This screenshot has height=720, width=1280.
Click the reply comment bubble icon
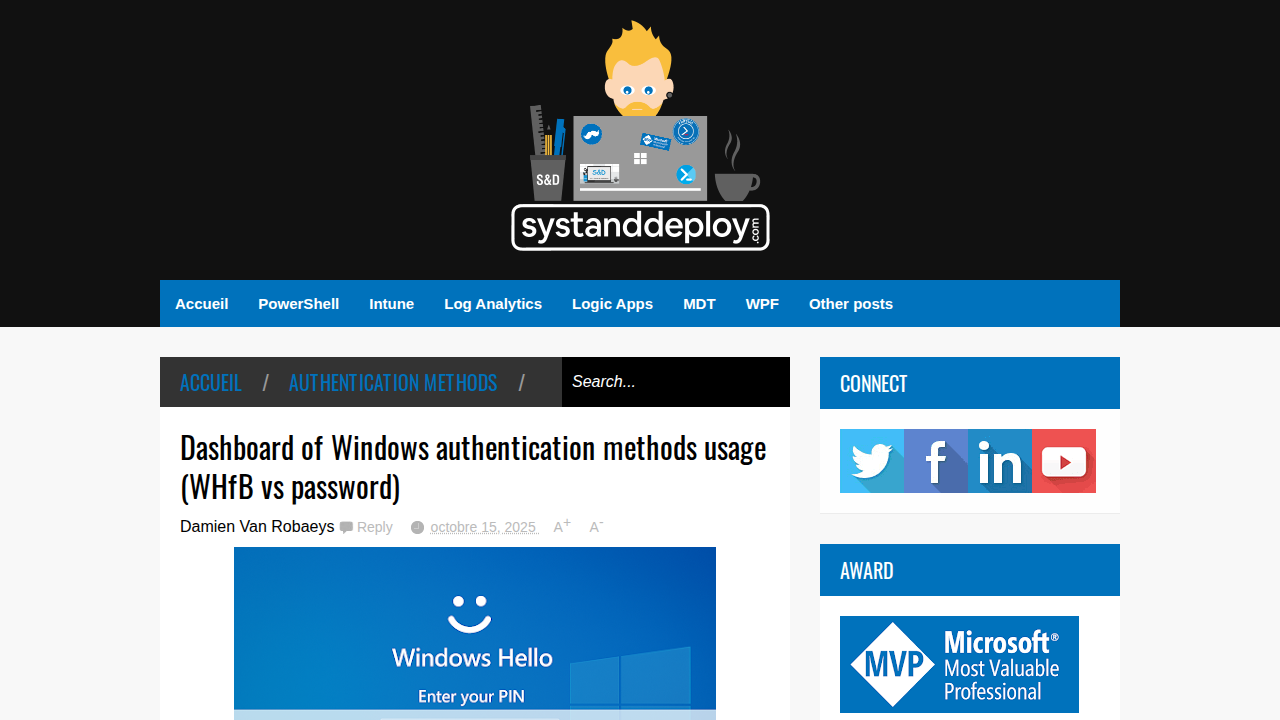coord(346,527)
